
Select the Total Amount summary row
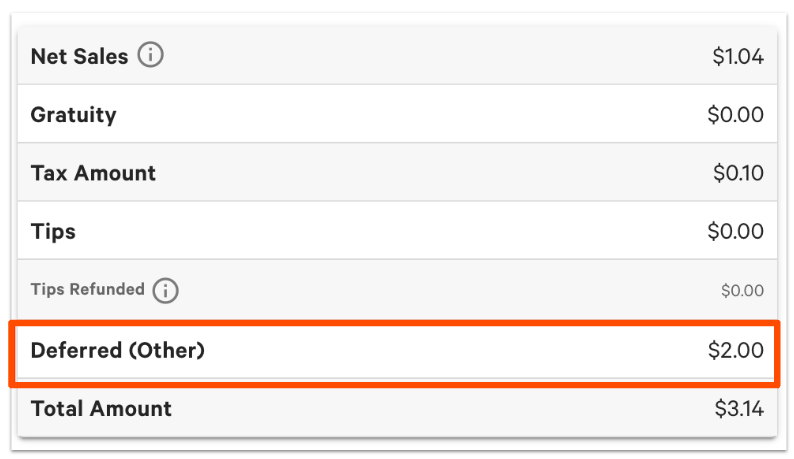(395, 408)
